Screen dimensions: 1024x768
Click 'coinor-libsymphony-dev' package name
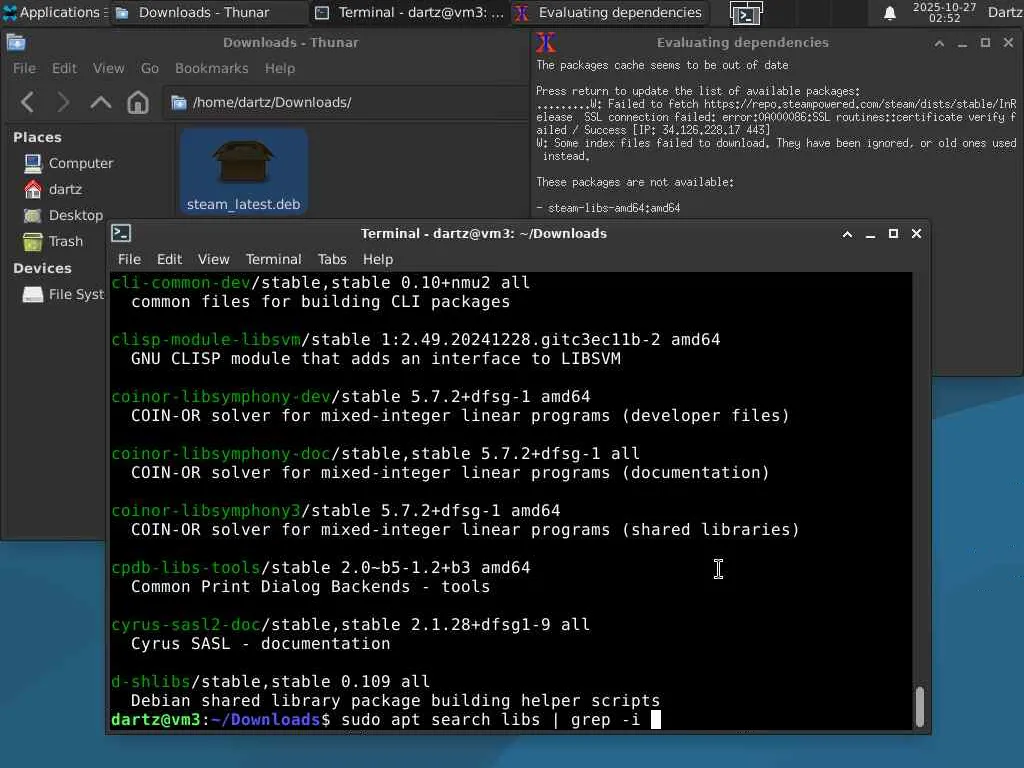point(221,396)
